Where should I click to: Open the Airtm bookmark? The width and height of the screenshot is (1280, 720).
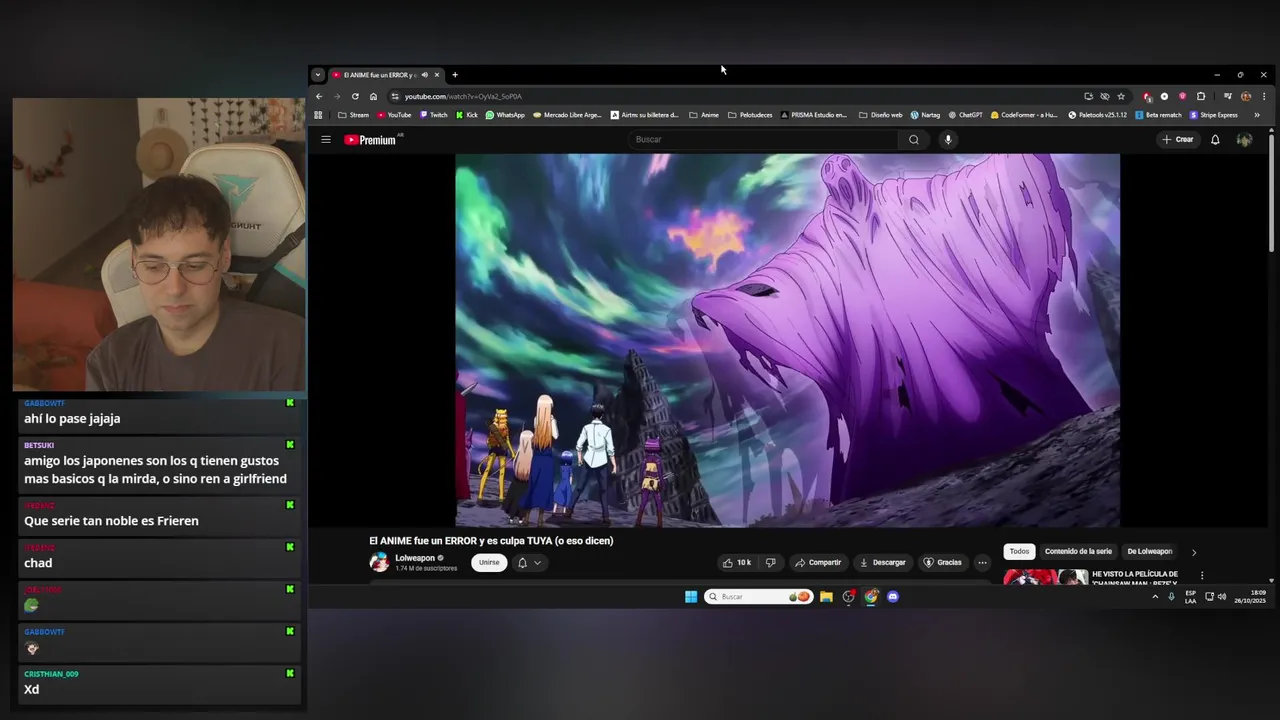644,115
